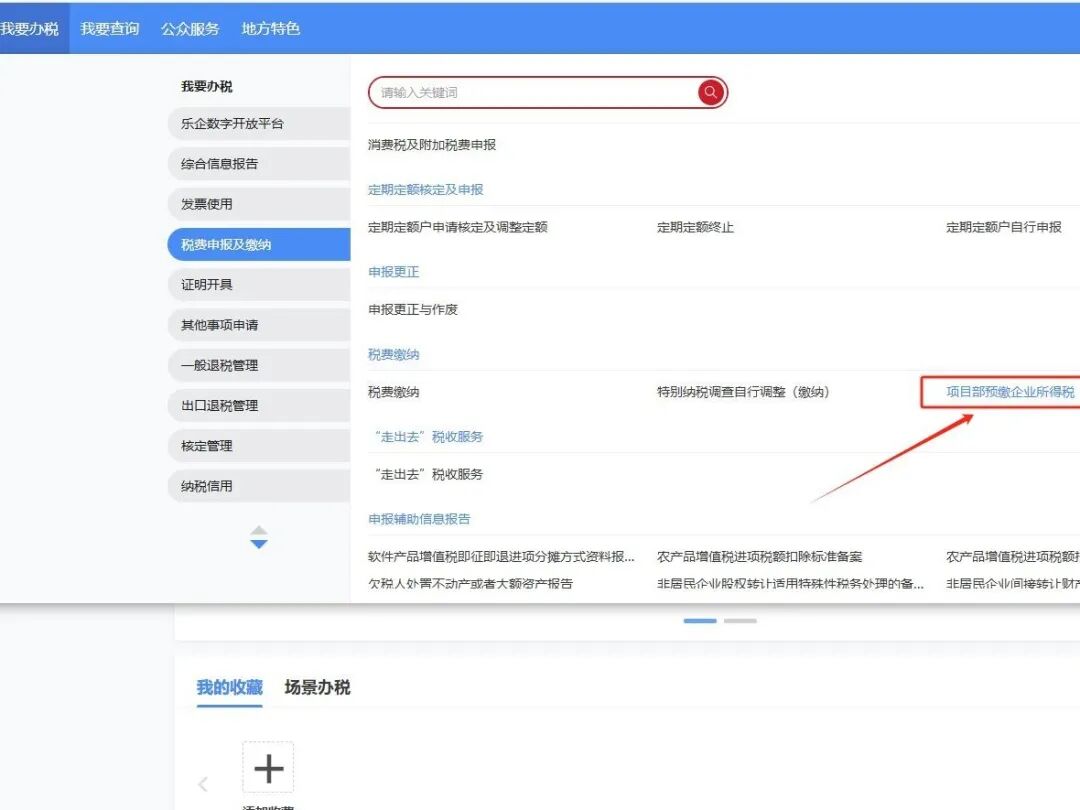Click the red search magnifier icon
Viewport: 1080px width, 810px height.
tap(711, 92)
